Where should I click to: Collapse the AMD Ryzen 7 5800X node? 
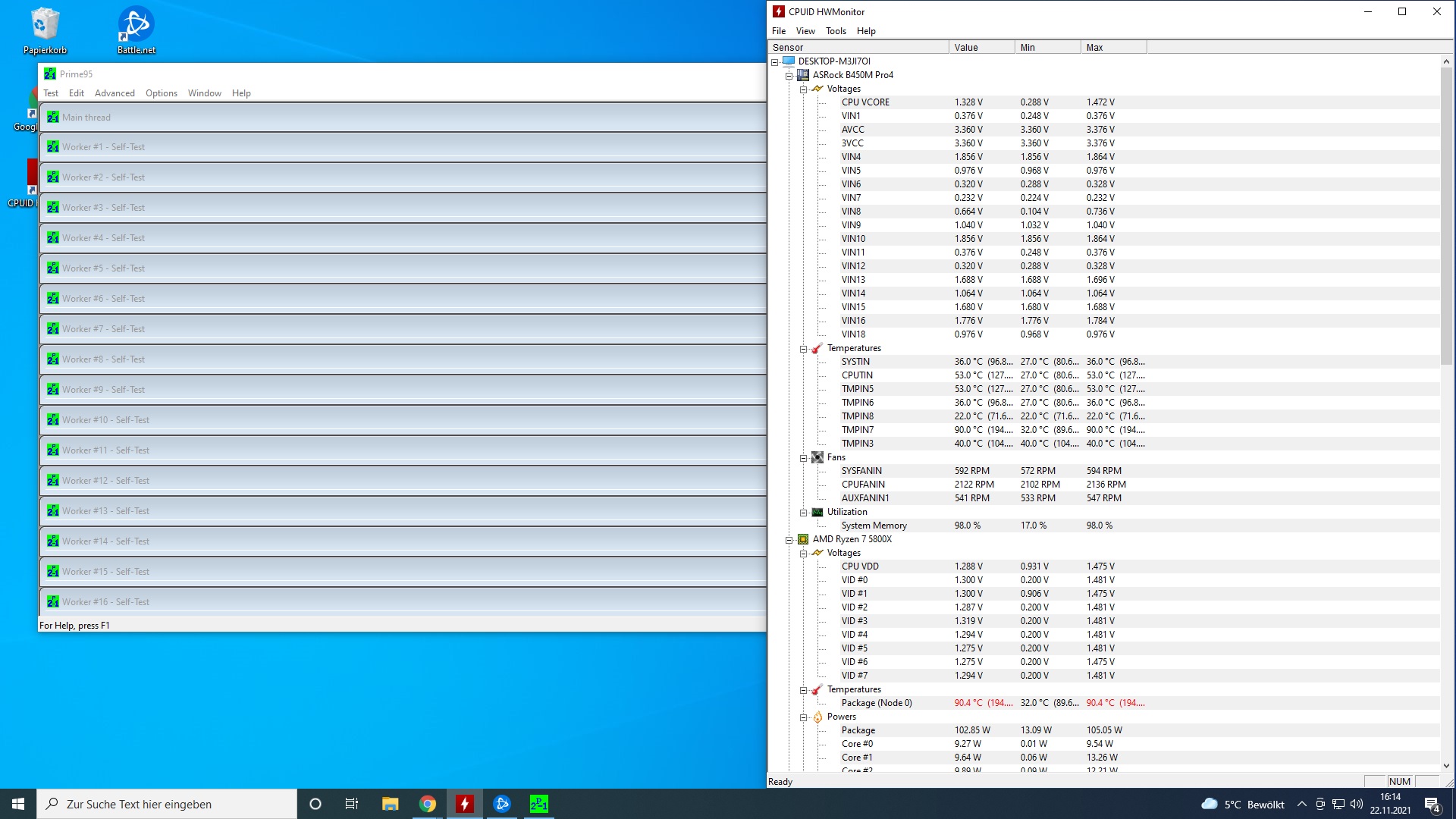[789, 539]
